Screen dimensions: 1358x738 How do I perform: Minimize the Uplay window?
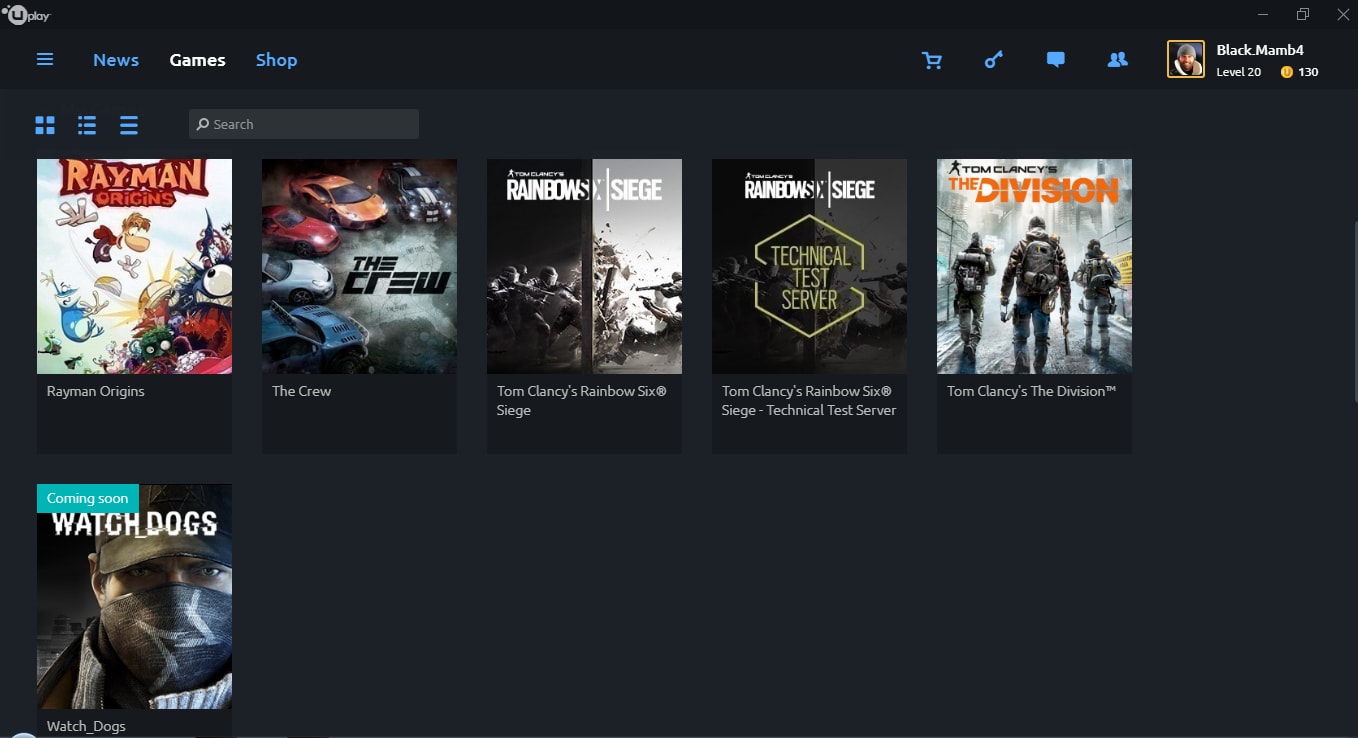click(1264, 14)
